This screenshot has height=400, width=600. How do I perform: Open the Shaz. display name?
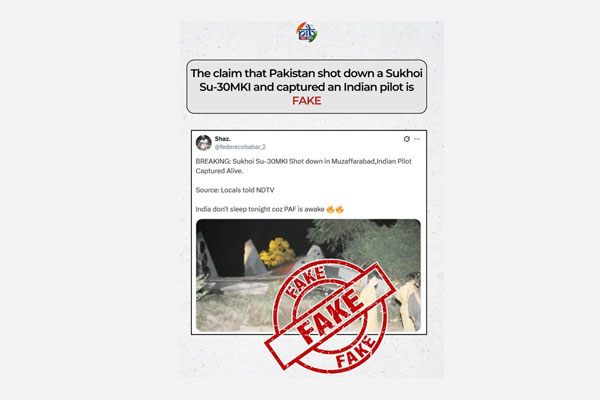point(222,139)
